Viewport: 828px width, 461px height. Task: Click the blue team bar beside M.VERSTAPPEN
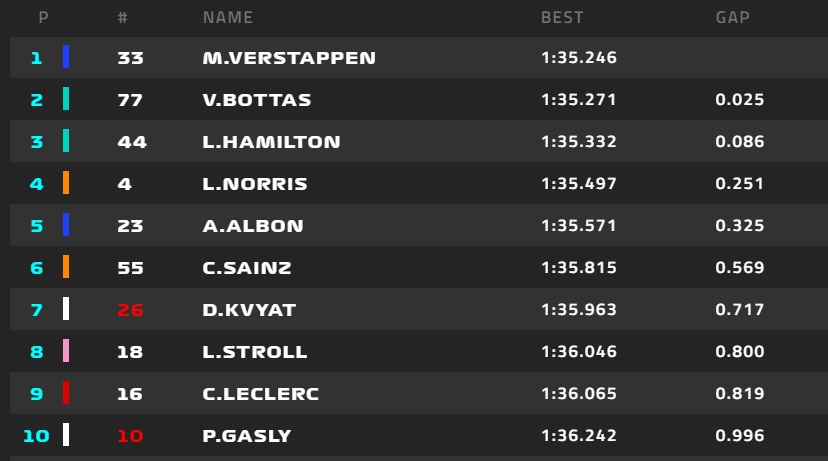[x=66, y=57]
